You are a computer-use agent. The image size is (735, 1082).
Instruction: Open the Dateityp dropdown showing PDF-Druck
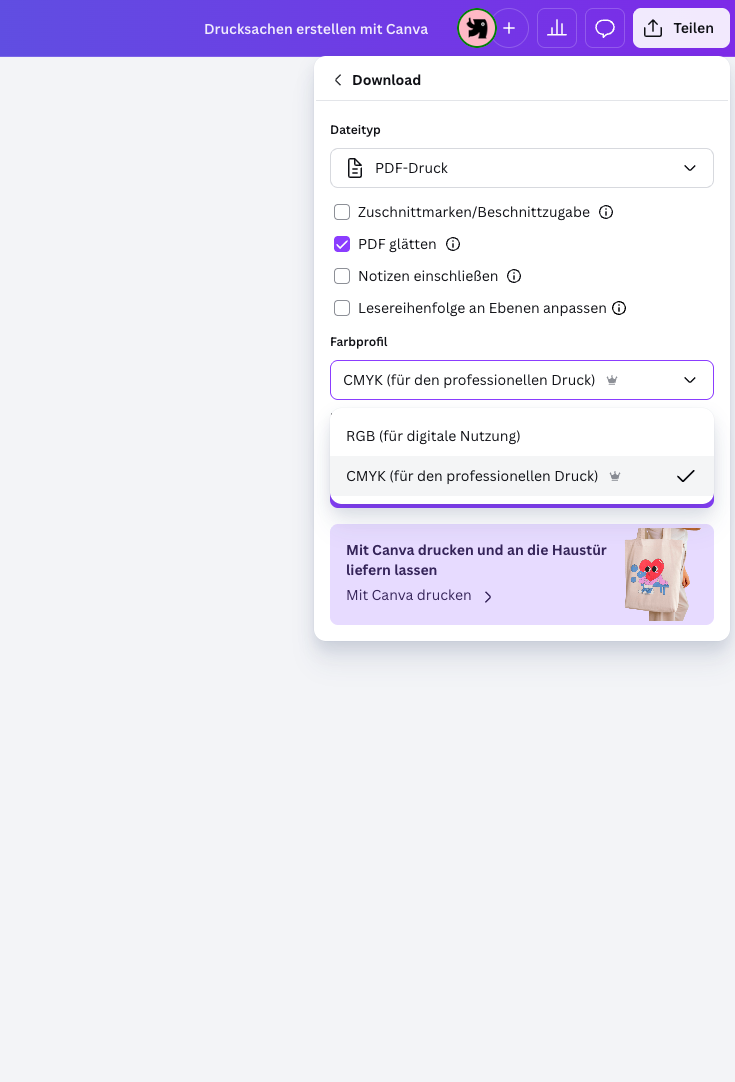(x=521, y=167)
